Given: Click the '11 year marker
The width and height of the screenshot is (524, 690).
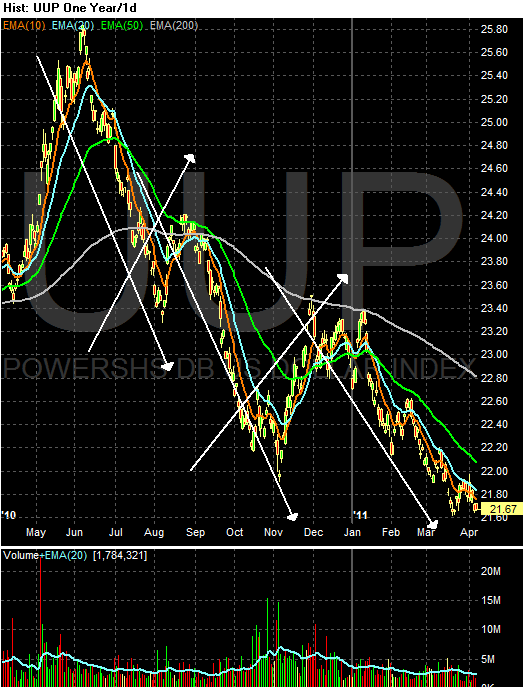Looking at the screenshot, I should (x=360, y=515).
